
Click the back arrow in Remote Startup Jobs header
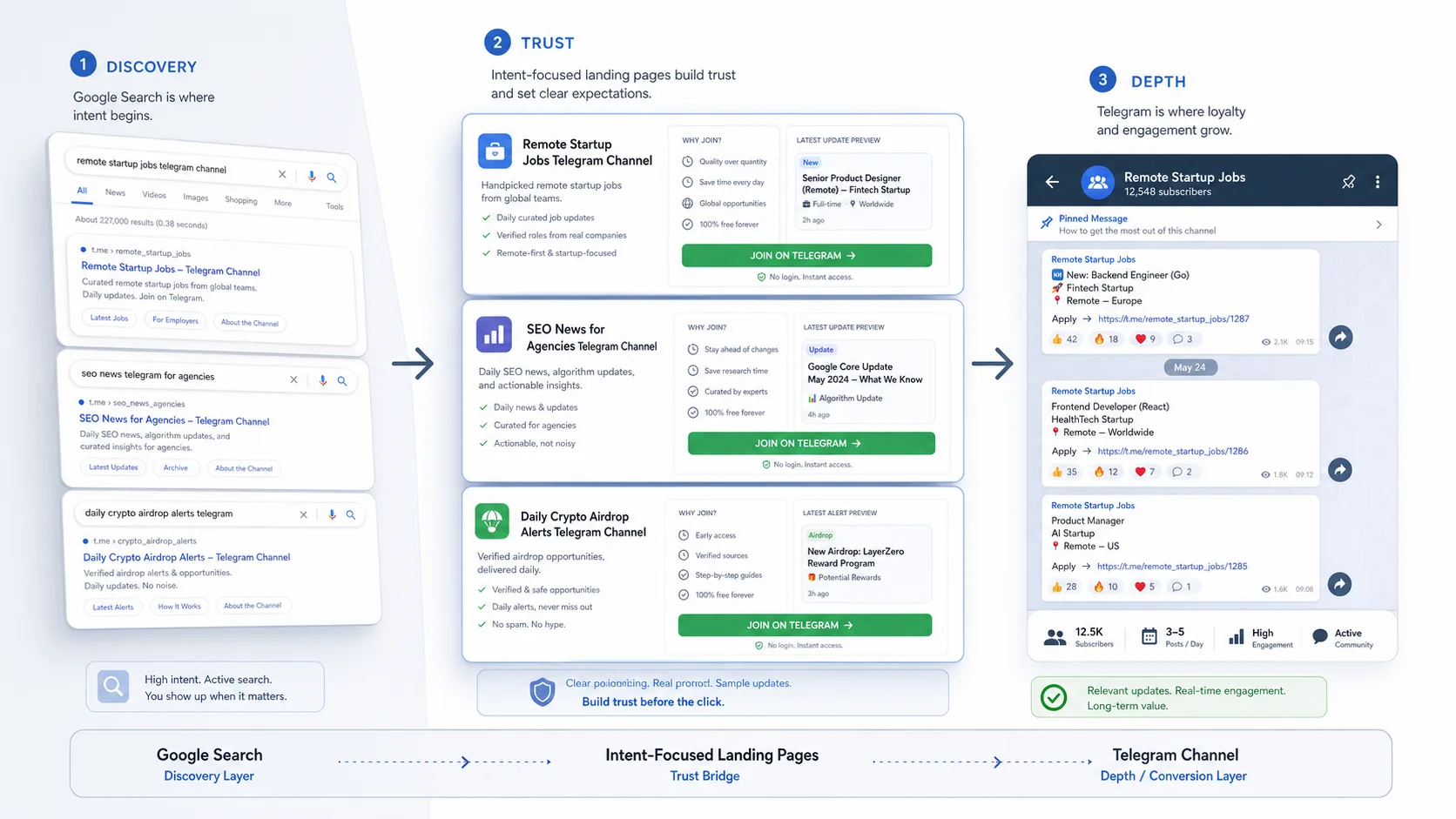pyautogui.click(x=1052, y=182)
